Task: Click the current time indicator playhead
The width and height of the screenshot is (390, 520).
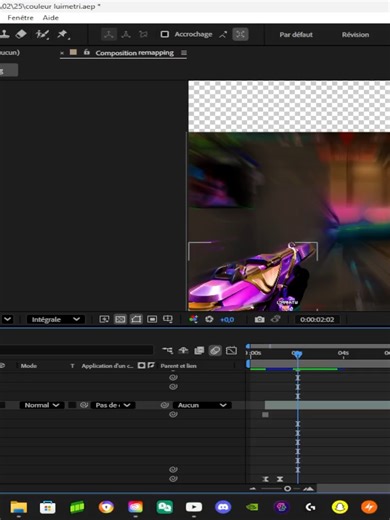Action: click(x=297, y=354)
